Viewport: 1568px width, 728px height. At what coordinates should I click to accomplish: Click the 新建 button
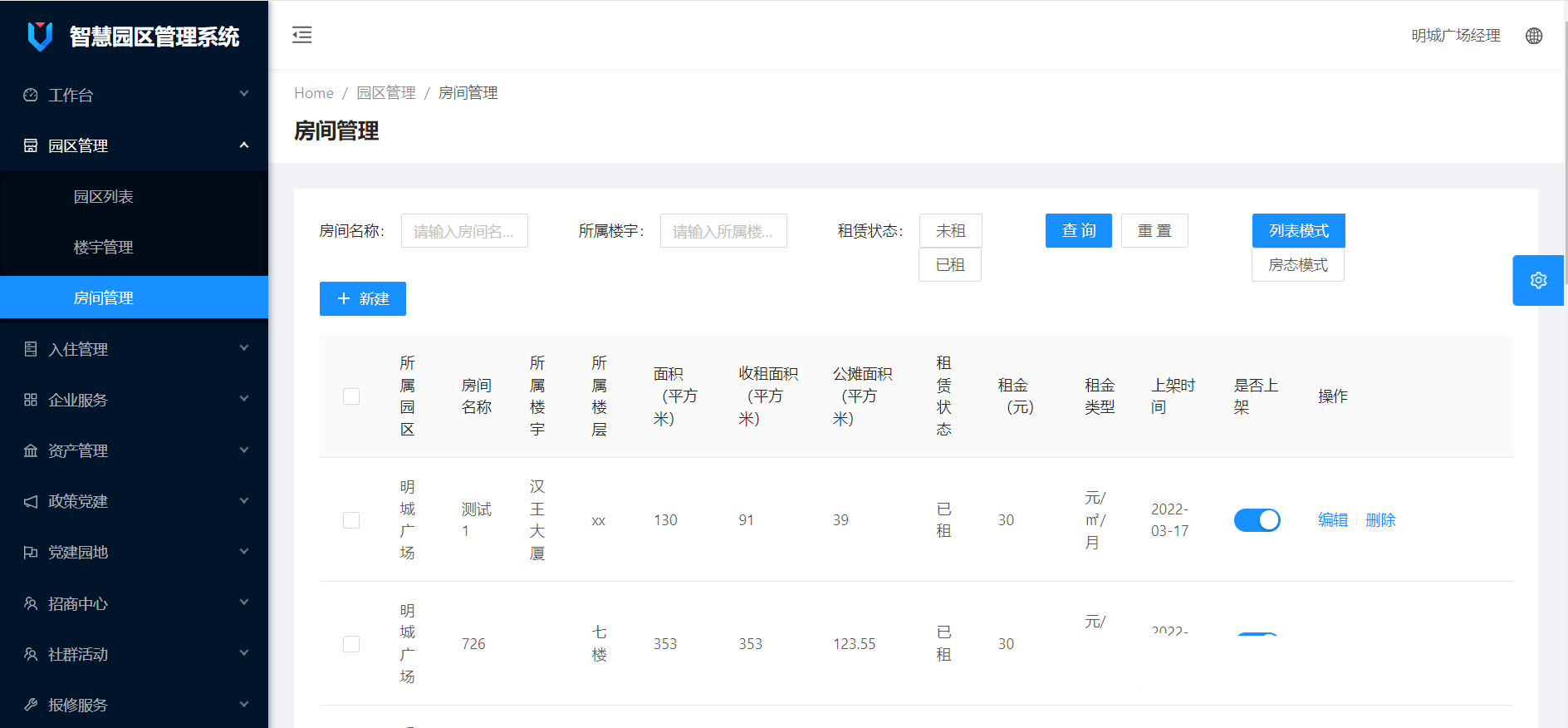363,299
